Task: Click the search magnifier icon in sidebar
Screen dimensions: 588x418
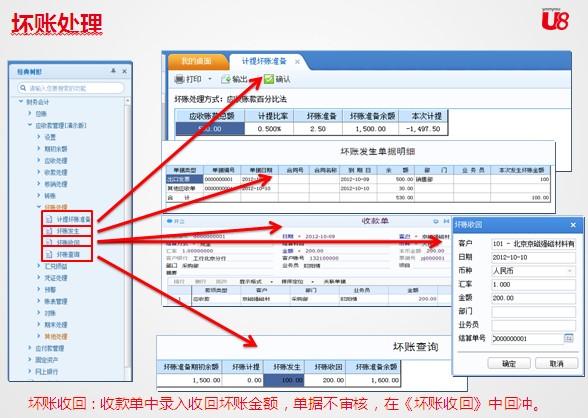Action: pos(23,88)
